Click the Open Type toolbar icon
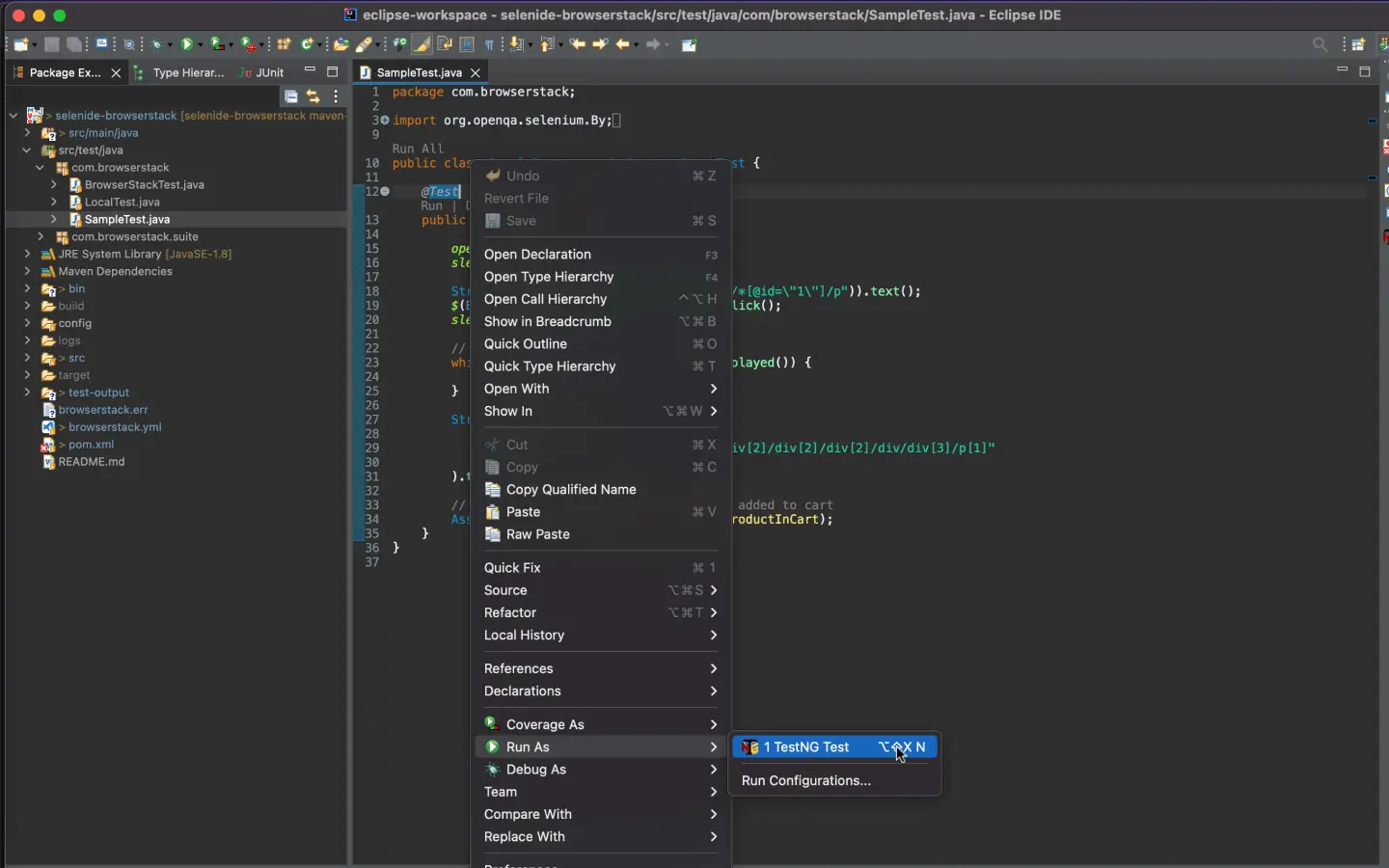The width and height of the screenshot is (1389, 868). tap(340, 44)
